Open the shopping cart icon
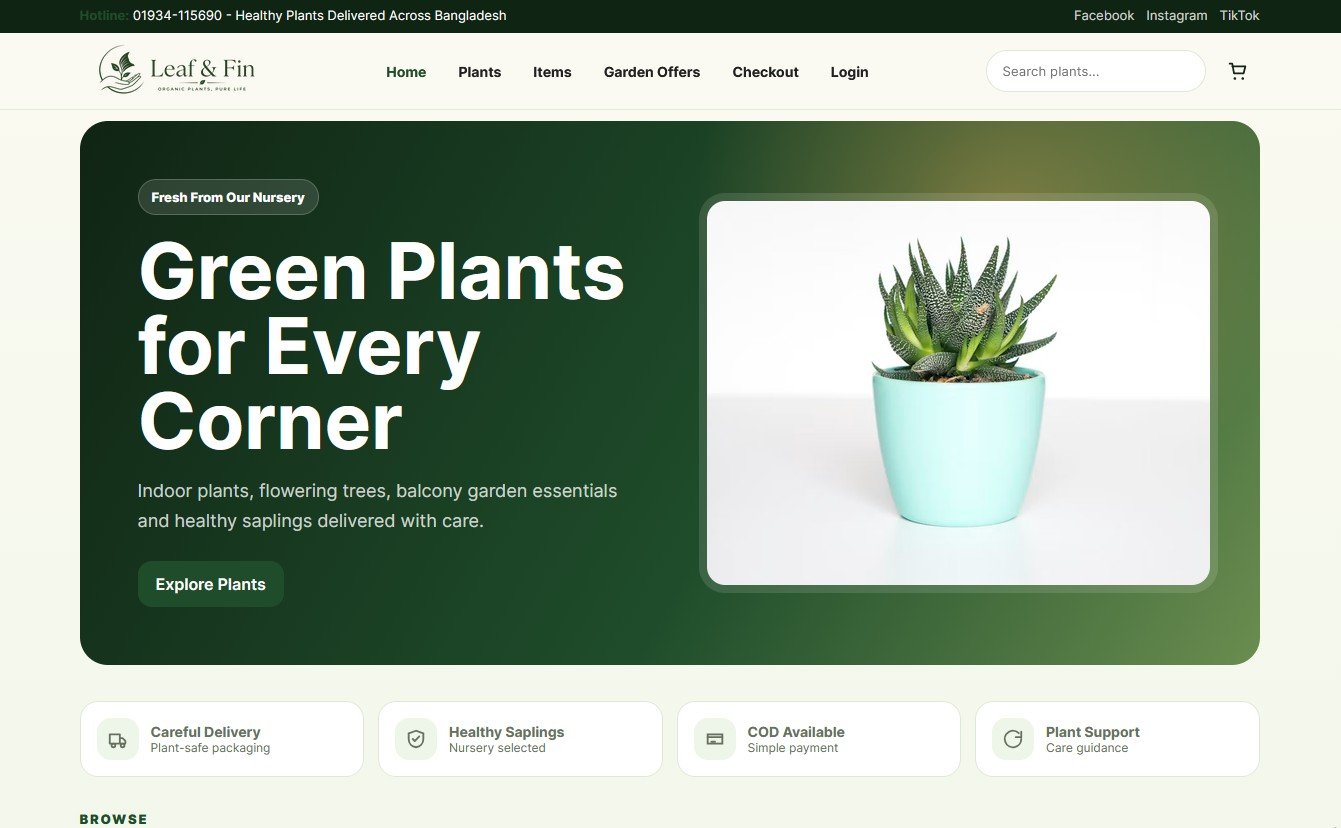1341x828 pixels. coord(1237,71)
